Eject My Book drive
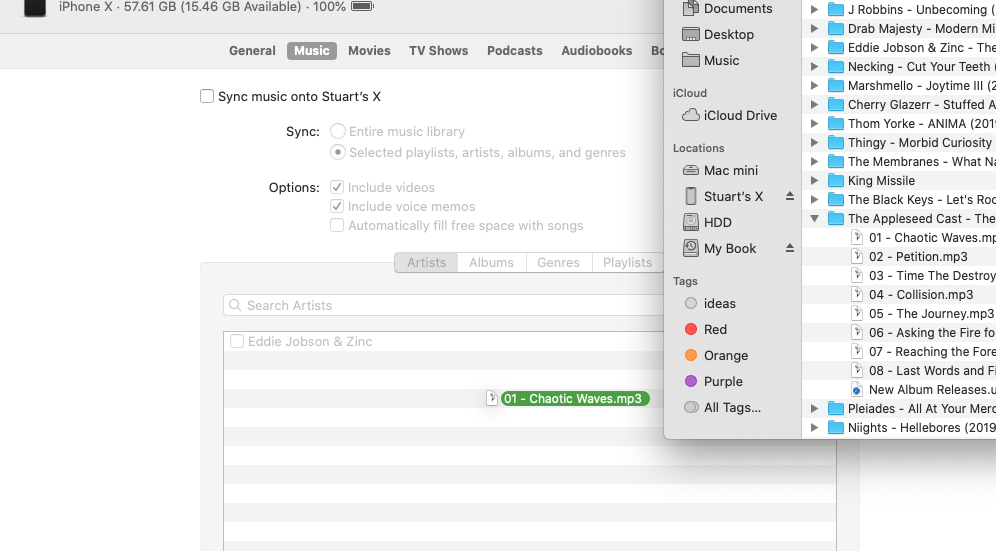The width and height of the screenshot is (996, 551). click(790, 248)
